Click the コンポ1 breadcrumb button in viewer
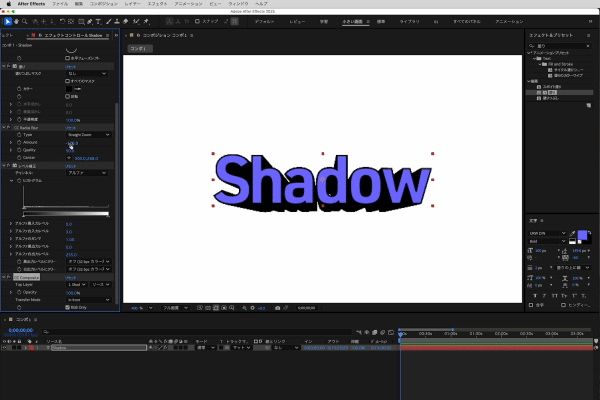Screen dimensions: 600x400 [140, 48]
